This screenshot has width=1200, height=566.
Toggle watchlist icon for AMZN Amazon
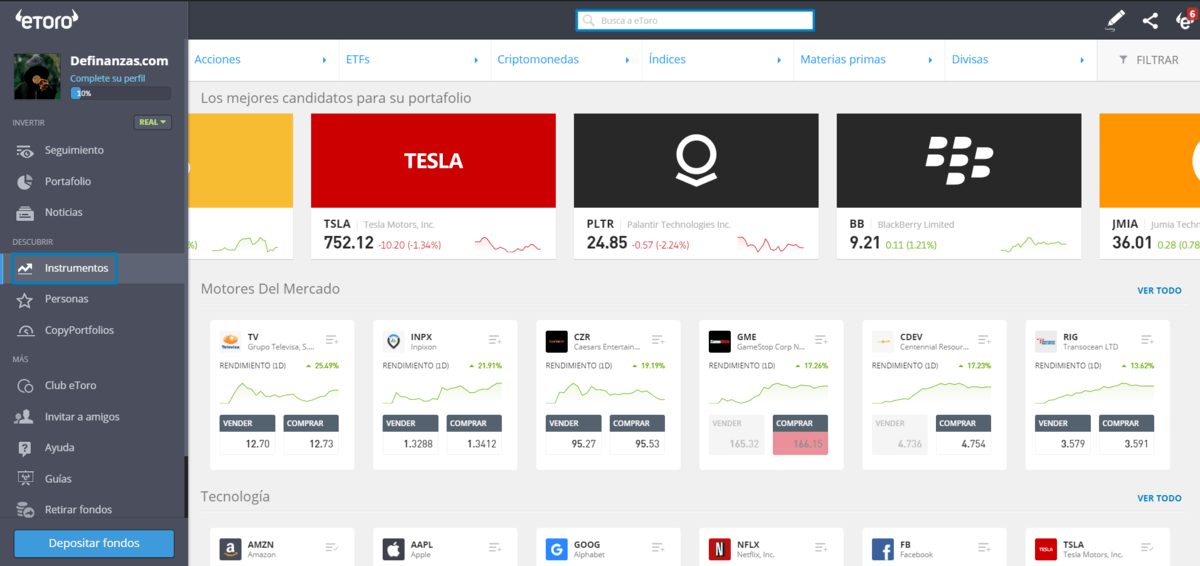click(x=332, y=547)
